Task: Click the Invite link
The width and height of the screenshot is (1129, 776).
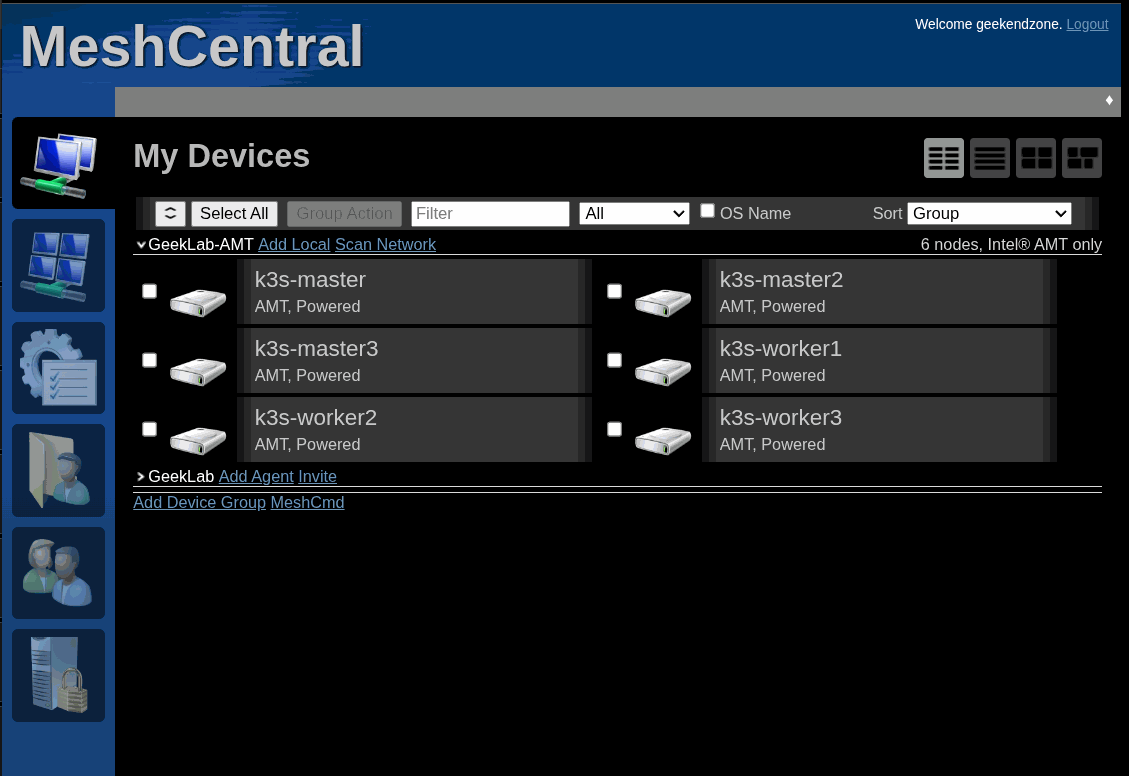Action: [x=318, y=477]
